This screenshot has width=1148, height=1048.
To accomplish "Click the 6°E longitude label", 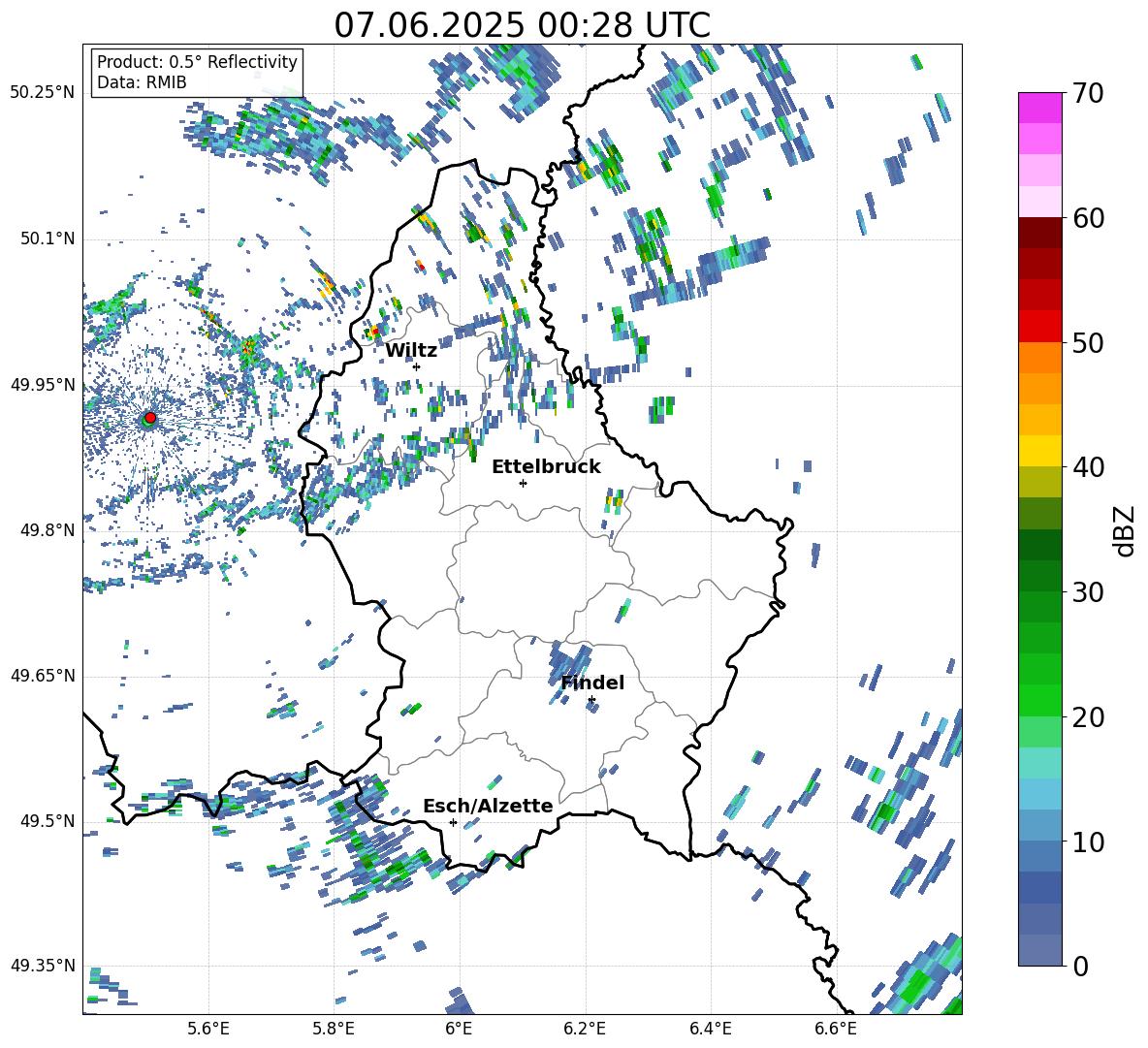I will tap(459, 1029).
